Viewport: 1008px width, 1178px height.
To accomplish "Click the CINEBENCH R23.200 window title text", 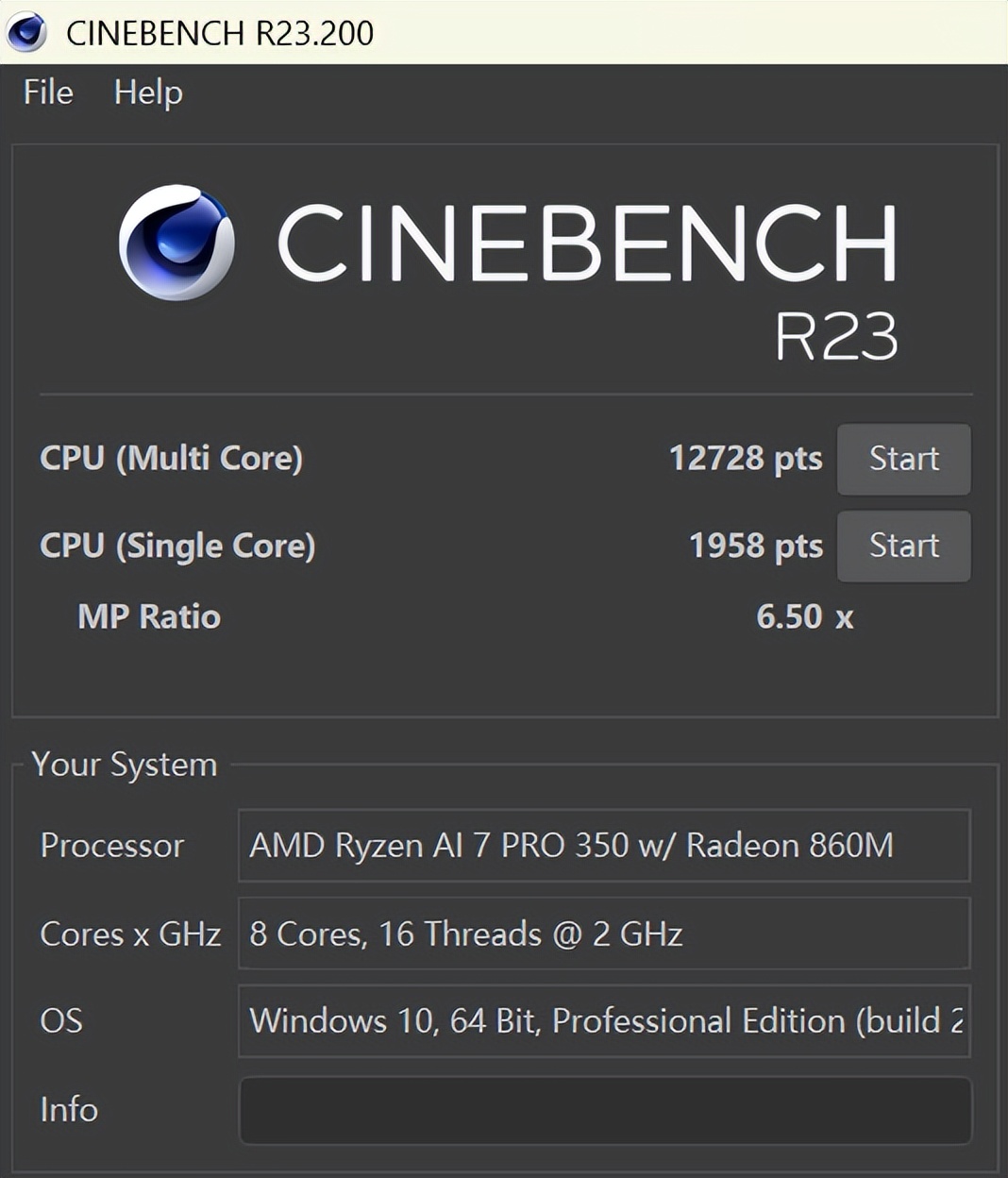I will (220, 33).
